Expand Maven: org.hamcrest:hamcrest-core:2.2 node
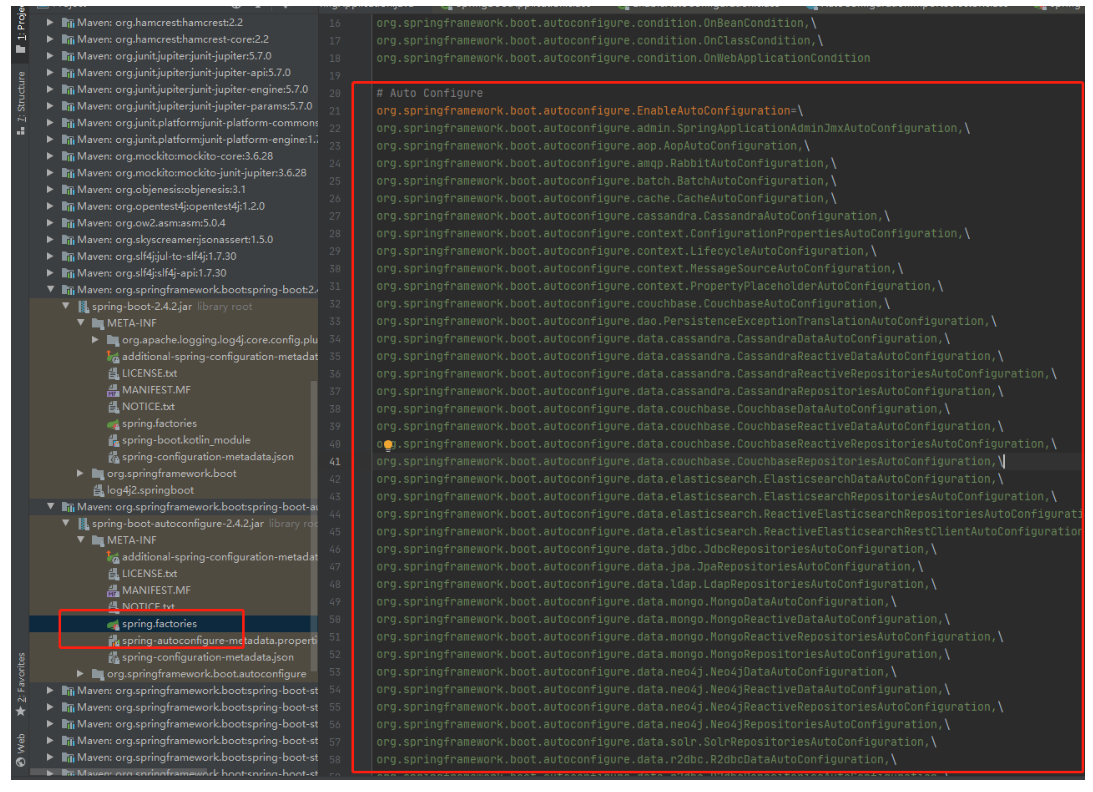Viewport: 1093px width, 792px height. (x=50, y=40)
